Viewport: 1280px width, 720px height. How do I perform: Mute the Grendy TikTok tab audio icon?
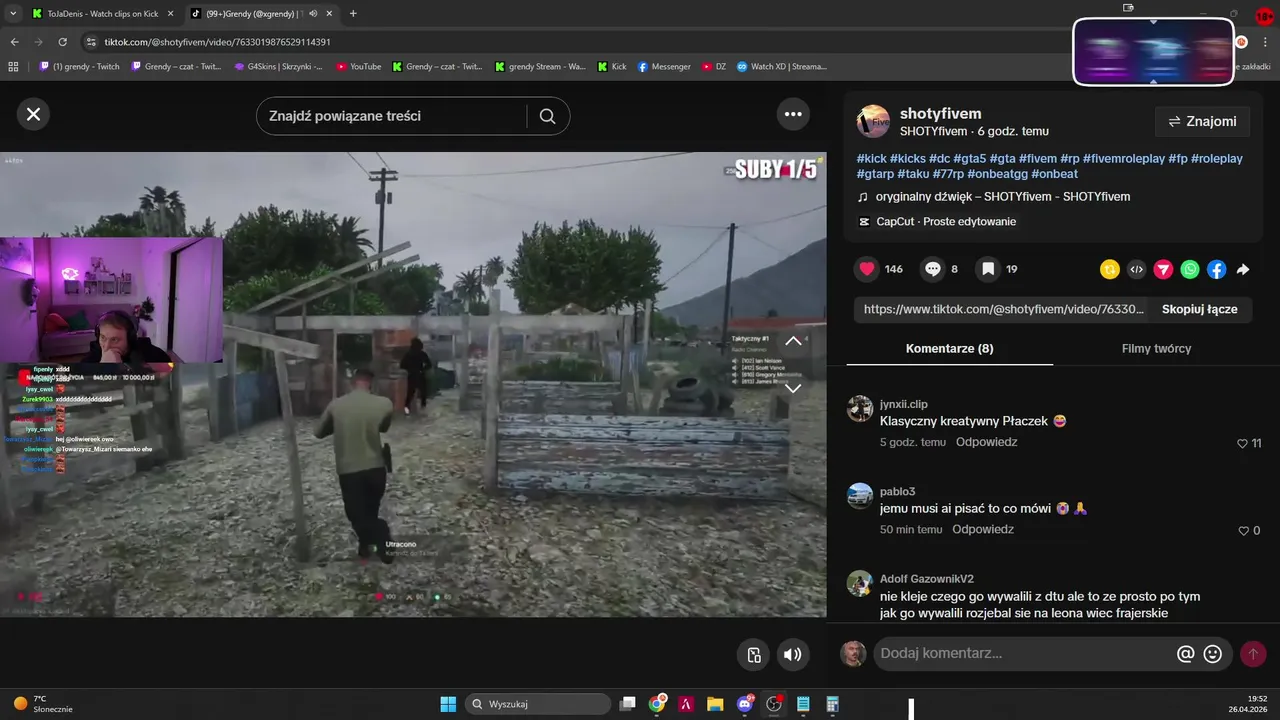(313, 14)
